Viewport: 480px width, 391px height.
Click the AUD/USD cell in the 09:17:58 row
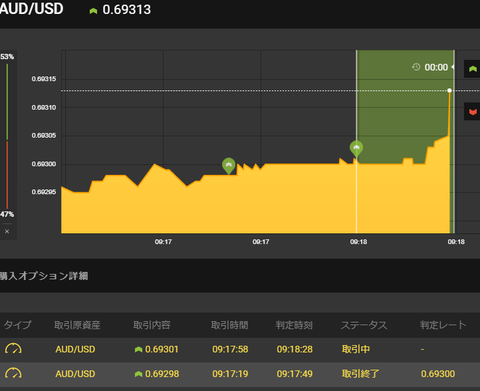(x=75, y=349)
